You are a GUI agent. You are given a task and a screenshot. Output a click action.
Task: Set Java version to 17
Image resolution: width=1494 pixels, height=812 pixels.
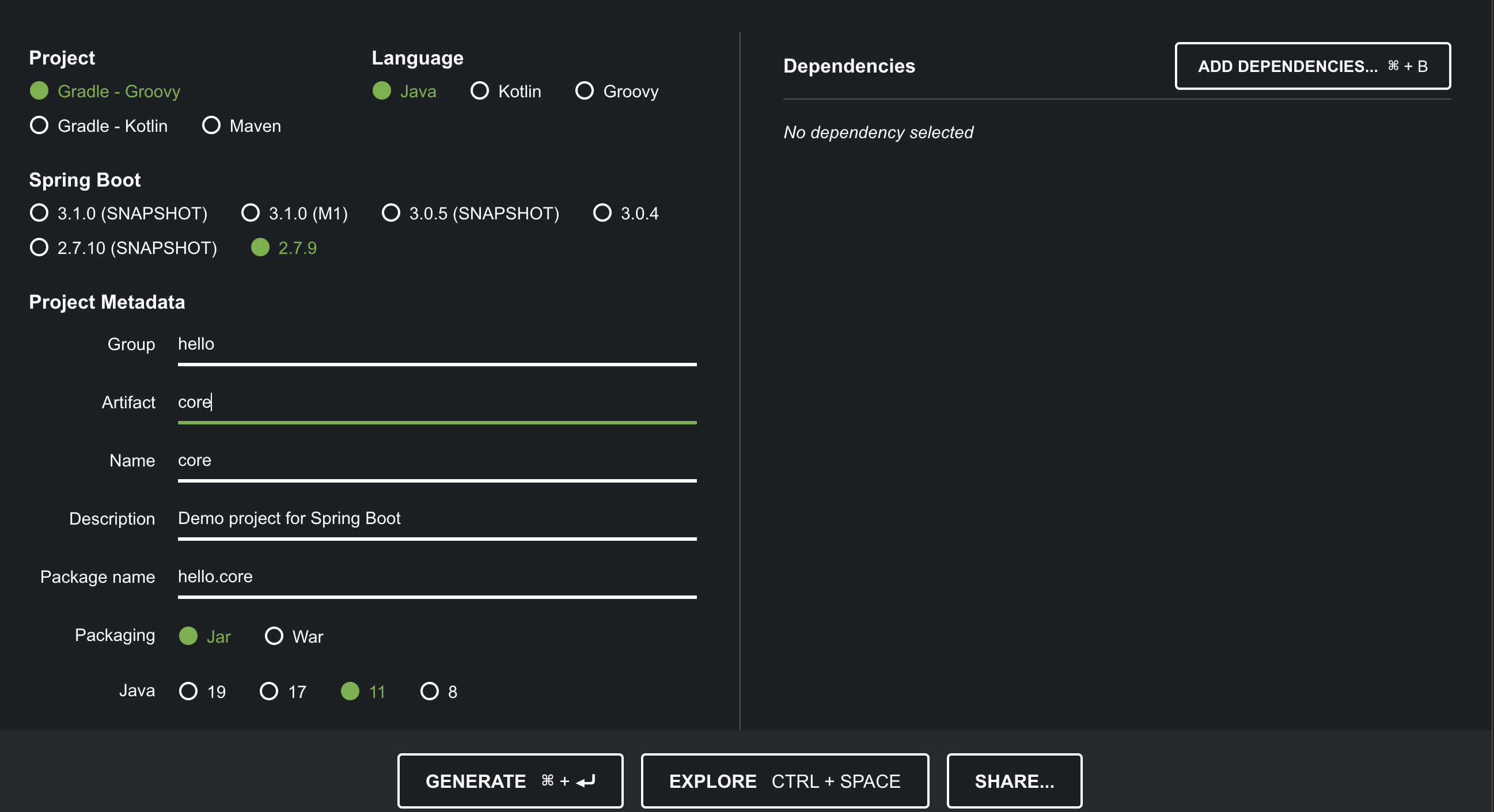click(269, 692)
